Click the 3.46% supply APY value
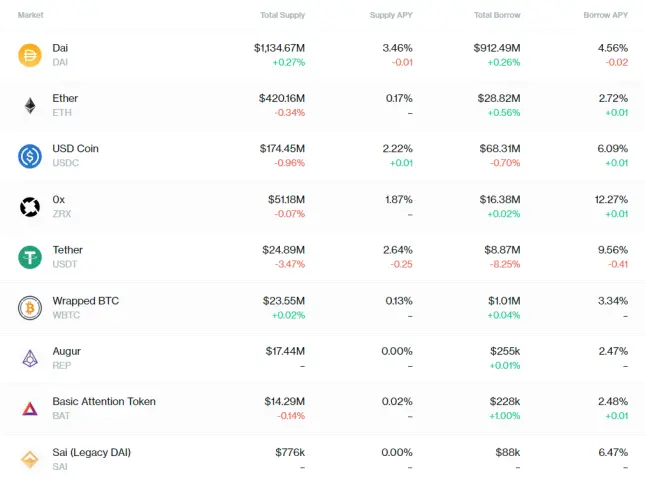This screenshot has width=645, height=479. click(x=397, y=48)
